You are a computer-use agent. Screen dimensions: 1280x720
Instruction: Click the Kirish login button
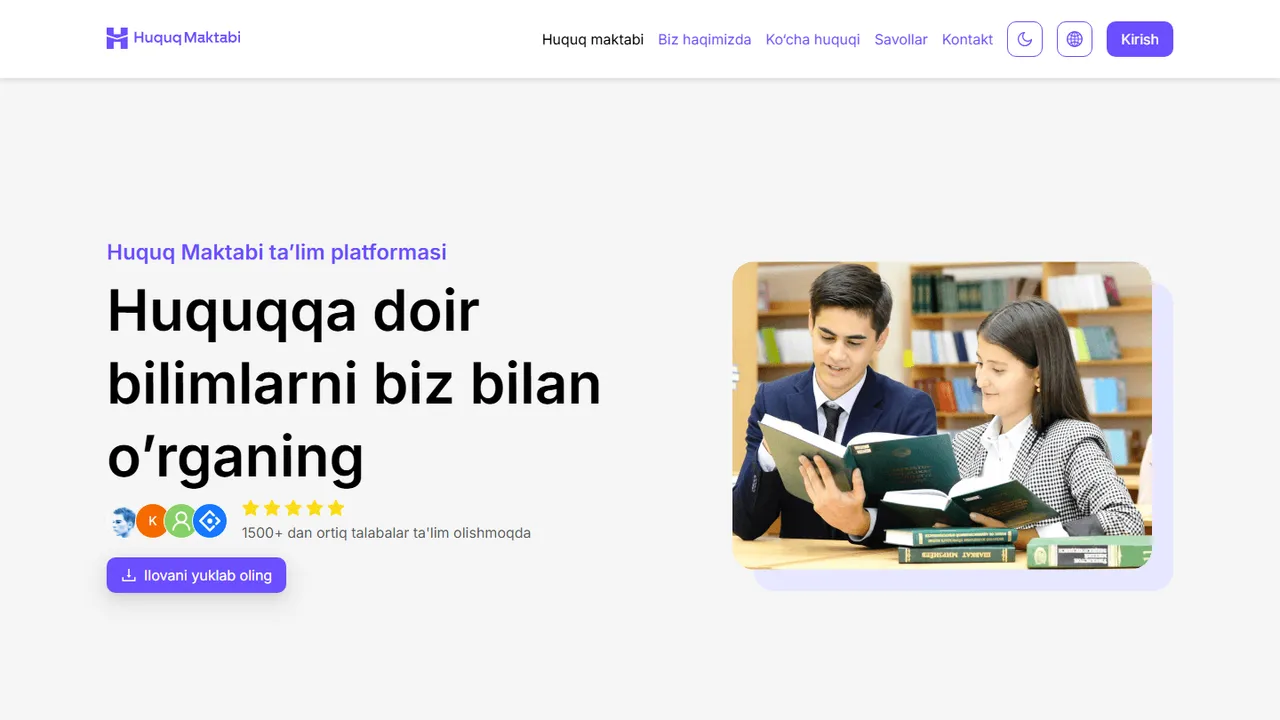[x=1140, y=39]
